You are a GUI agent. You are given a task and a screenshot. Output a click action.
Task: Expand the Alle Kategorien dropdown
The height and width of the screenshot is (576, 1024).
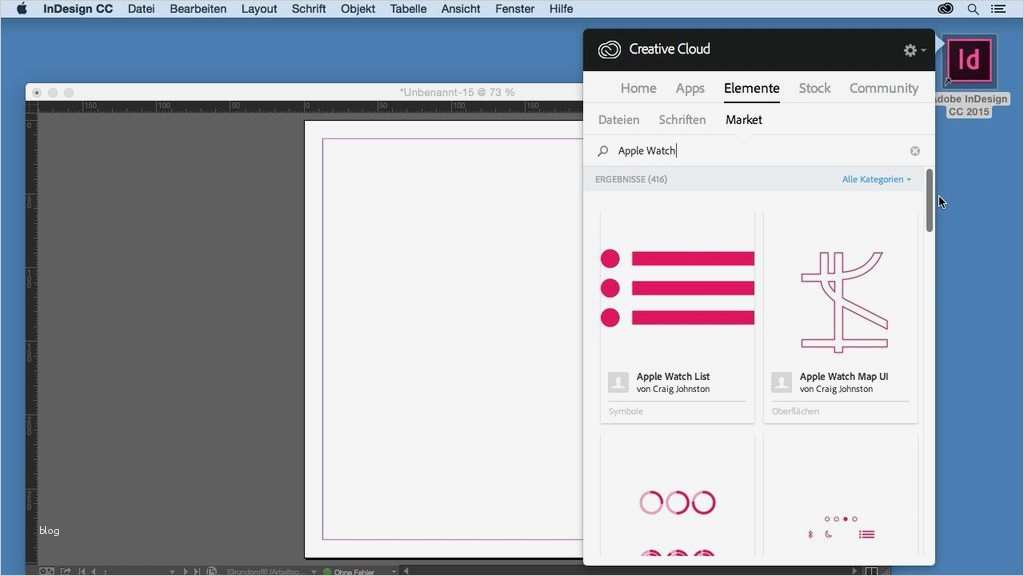876,179
